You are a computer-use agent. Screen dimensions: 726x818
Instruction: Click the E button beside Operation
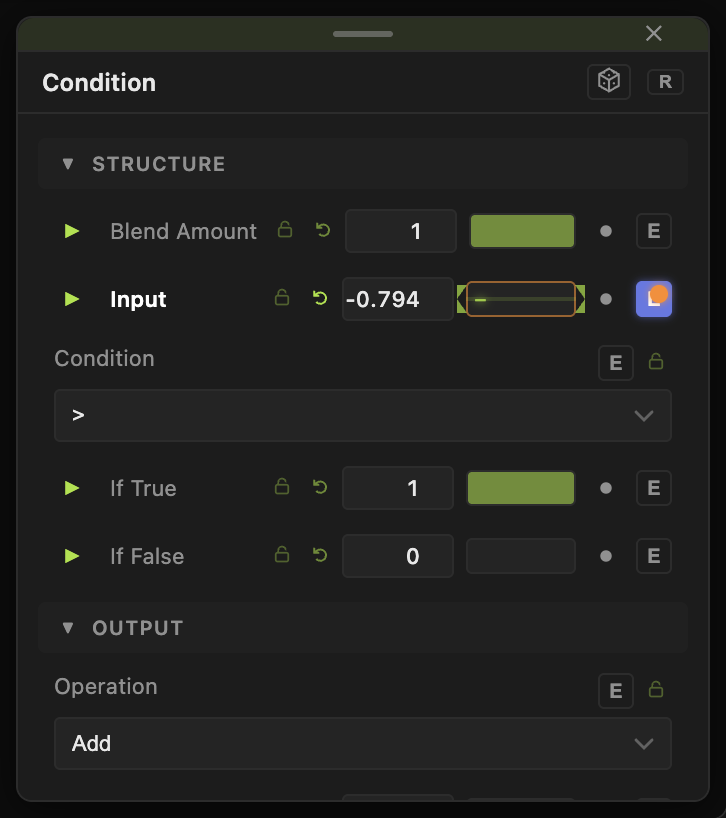click(616, 691)
